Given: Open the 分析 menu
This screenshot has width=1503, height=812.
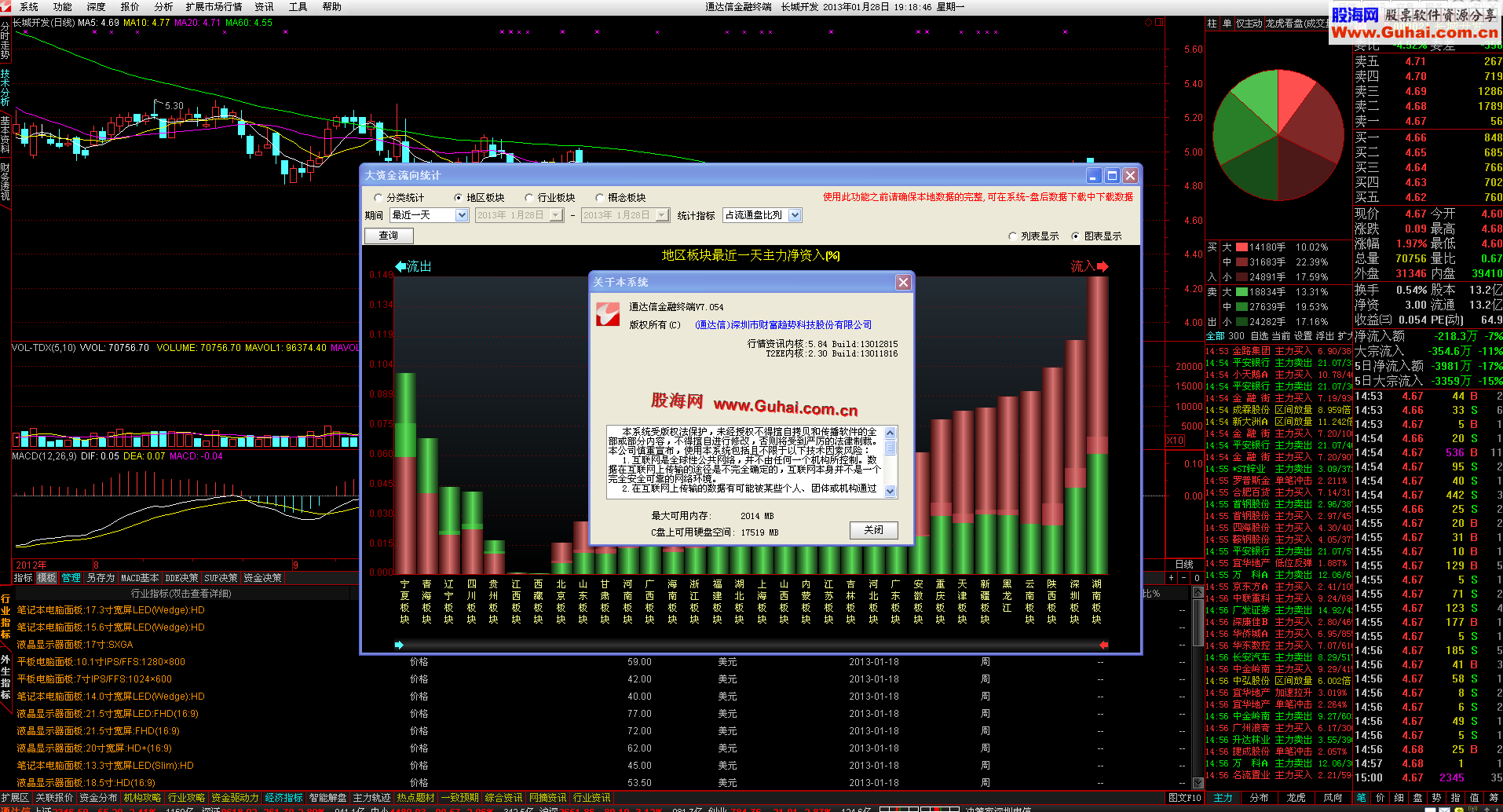Looking at the screenshot, I should 163,6.
